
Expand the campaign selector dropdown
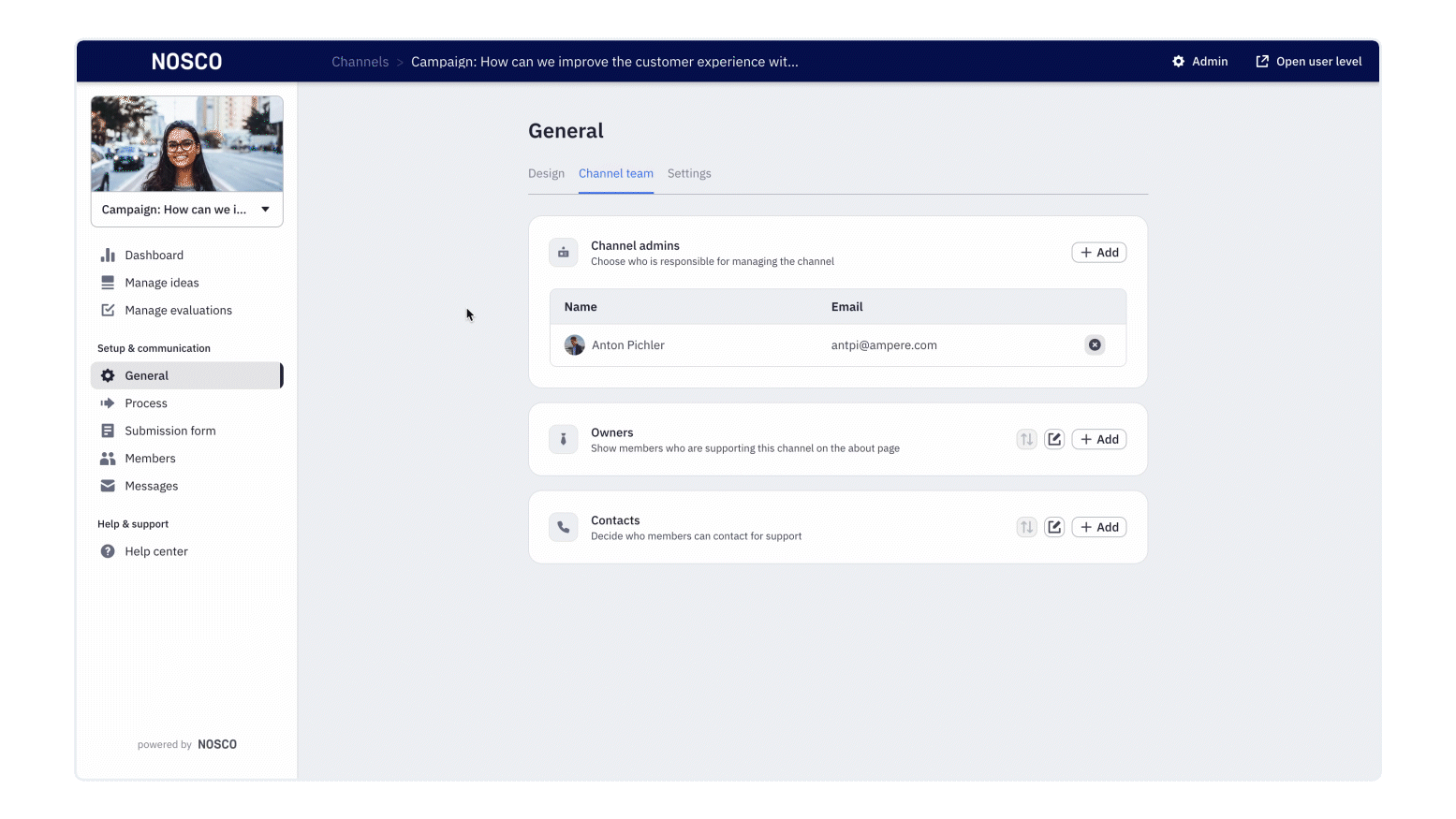point(265,209)
